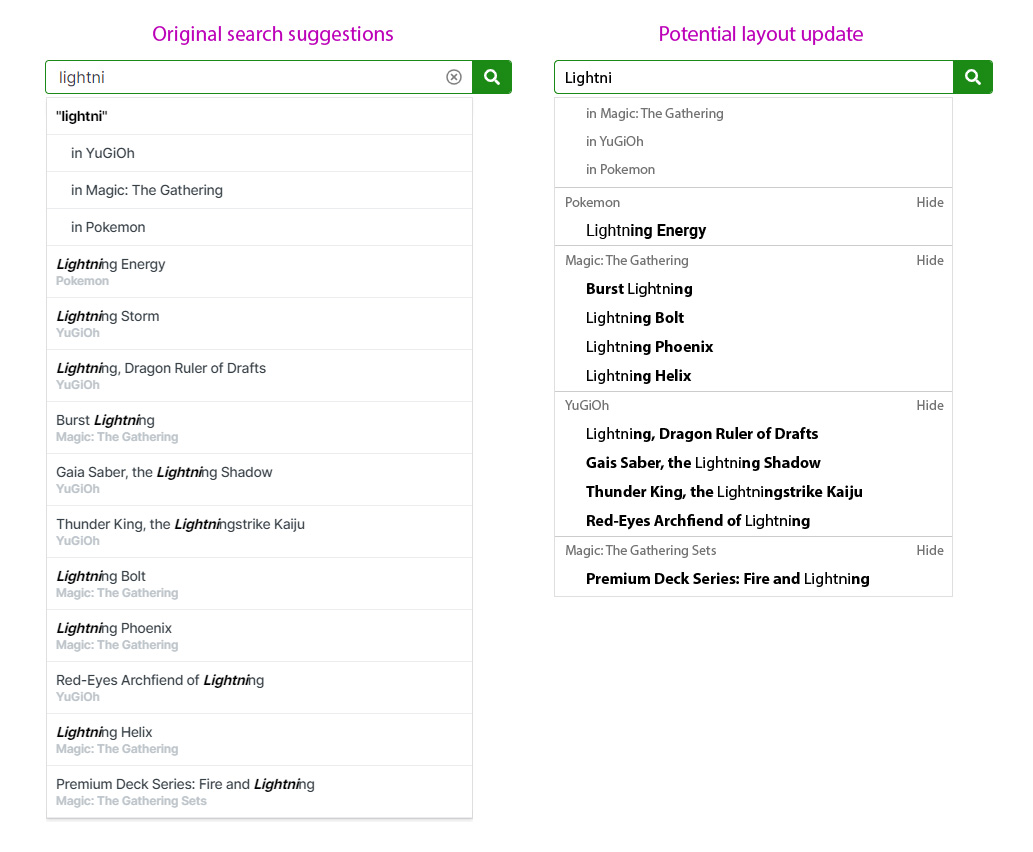Hide the Magic: The Gathering Sets group
This screenshot has height=852, width=1033.
(x=930, y=550)
